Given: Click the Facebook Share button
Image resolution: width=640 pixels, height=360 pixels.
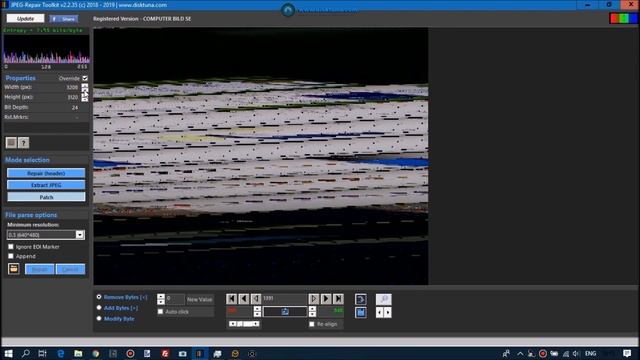Looking at the screenshot, I should (x=64, y=19).
